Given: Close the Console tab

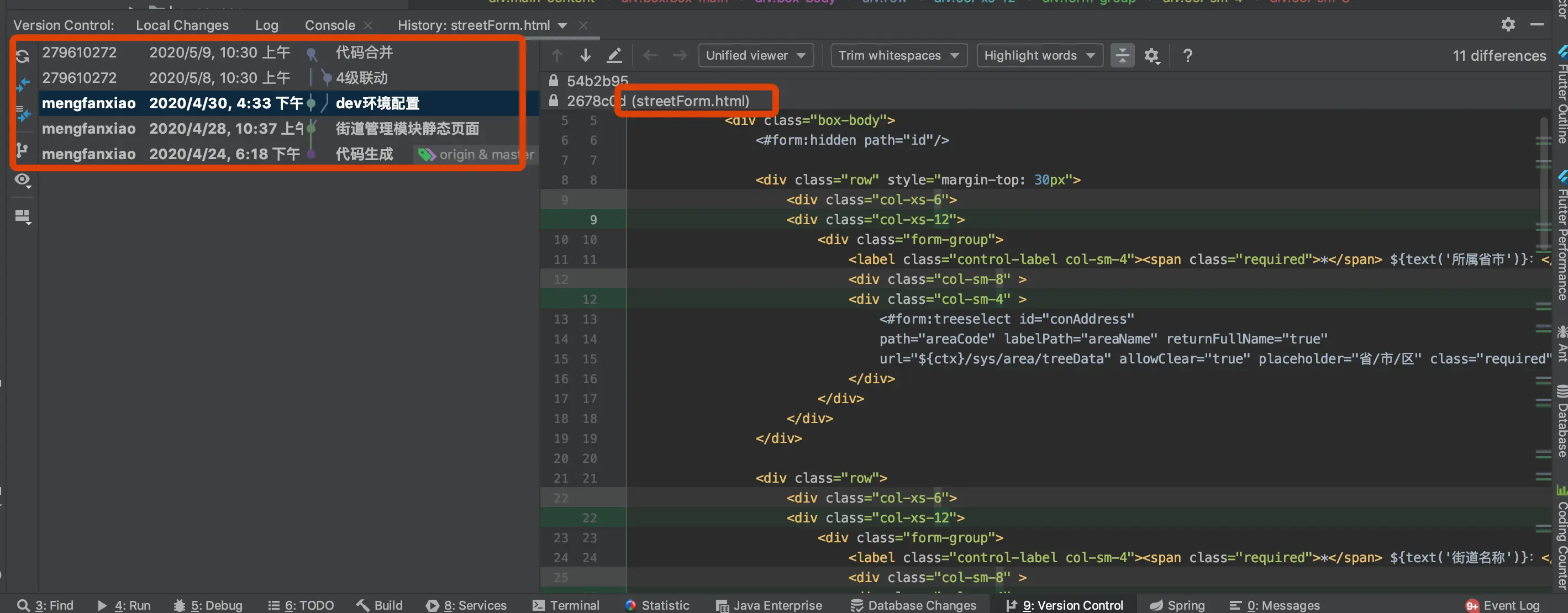Looking at the screenshot, I should 367,25.
